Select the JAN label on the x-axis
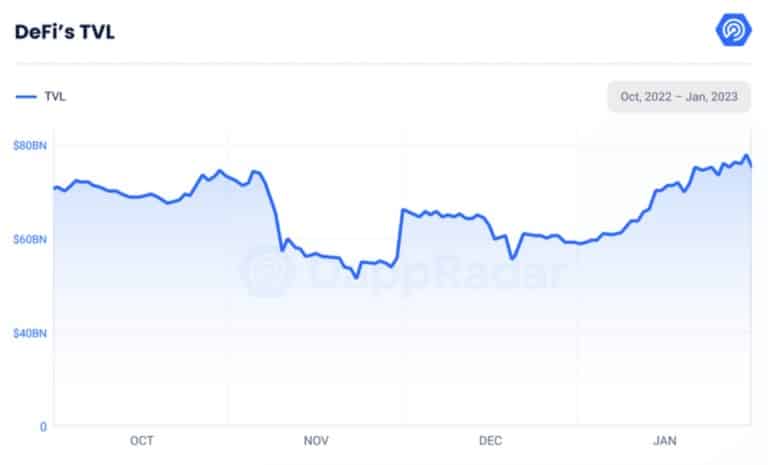768x465 pixels. pyautogui.click(x=665, y=441)
